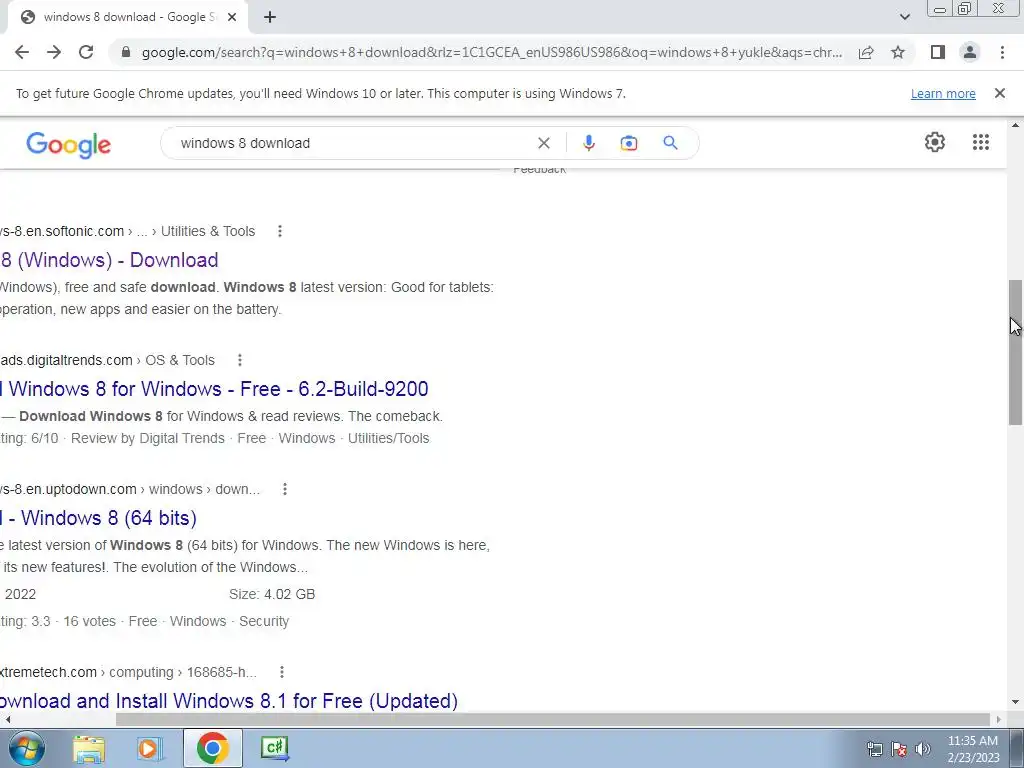This screenshot has height=768, width=1024.
Task: Click the horizontal scrollbar thumb
Action: click(x=552, y=719)
